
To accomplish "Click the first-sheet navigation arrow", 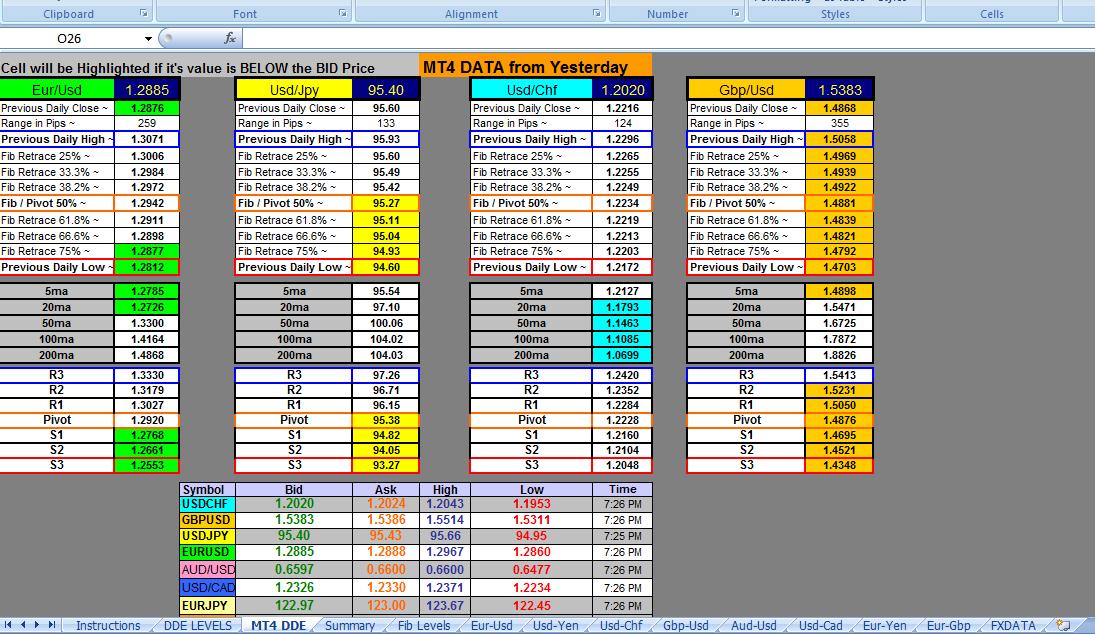I will coord(8,625).
